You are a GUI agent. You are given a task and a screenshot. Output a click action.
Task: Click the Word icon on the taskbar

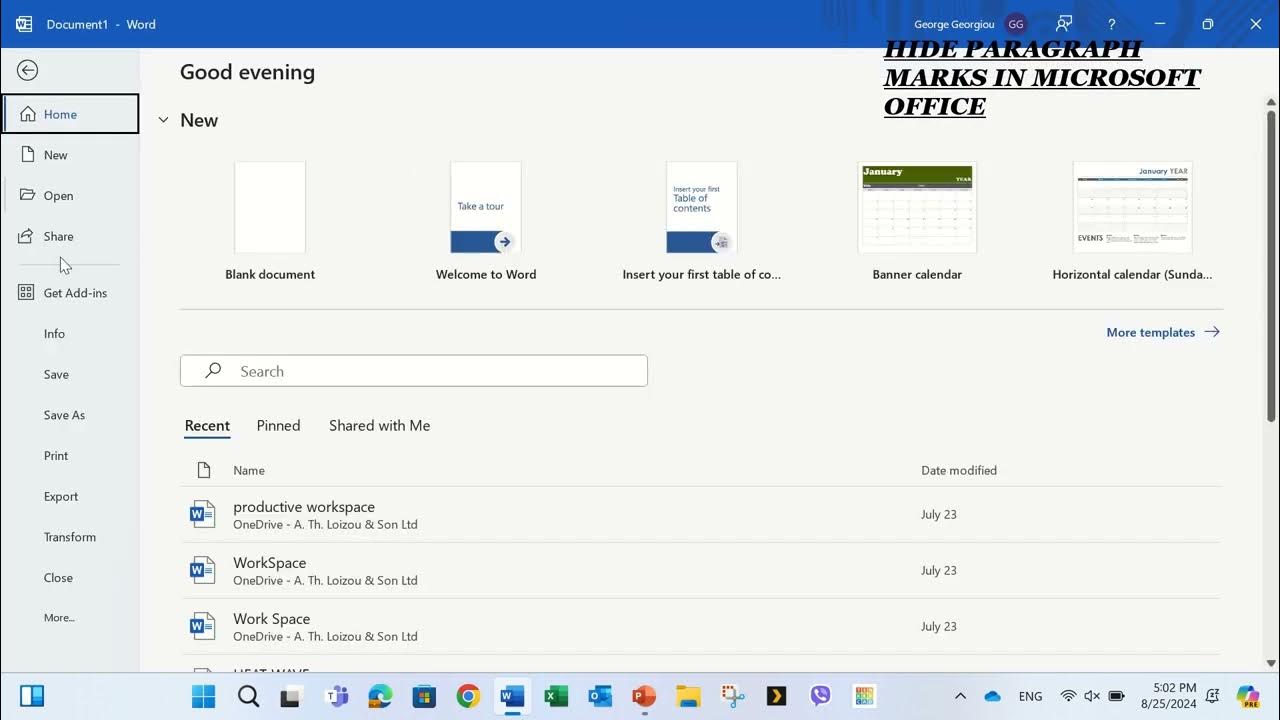tap(512, 696)
